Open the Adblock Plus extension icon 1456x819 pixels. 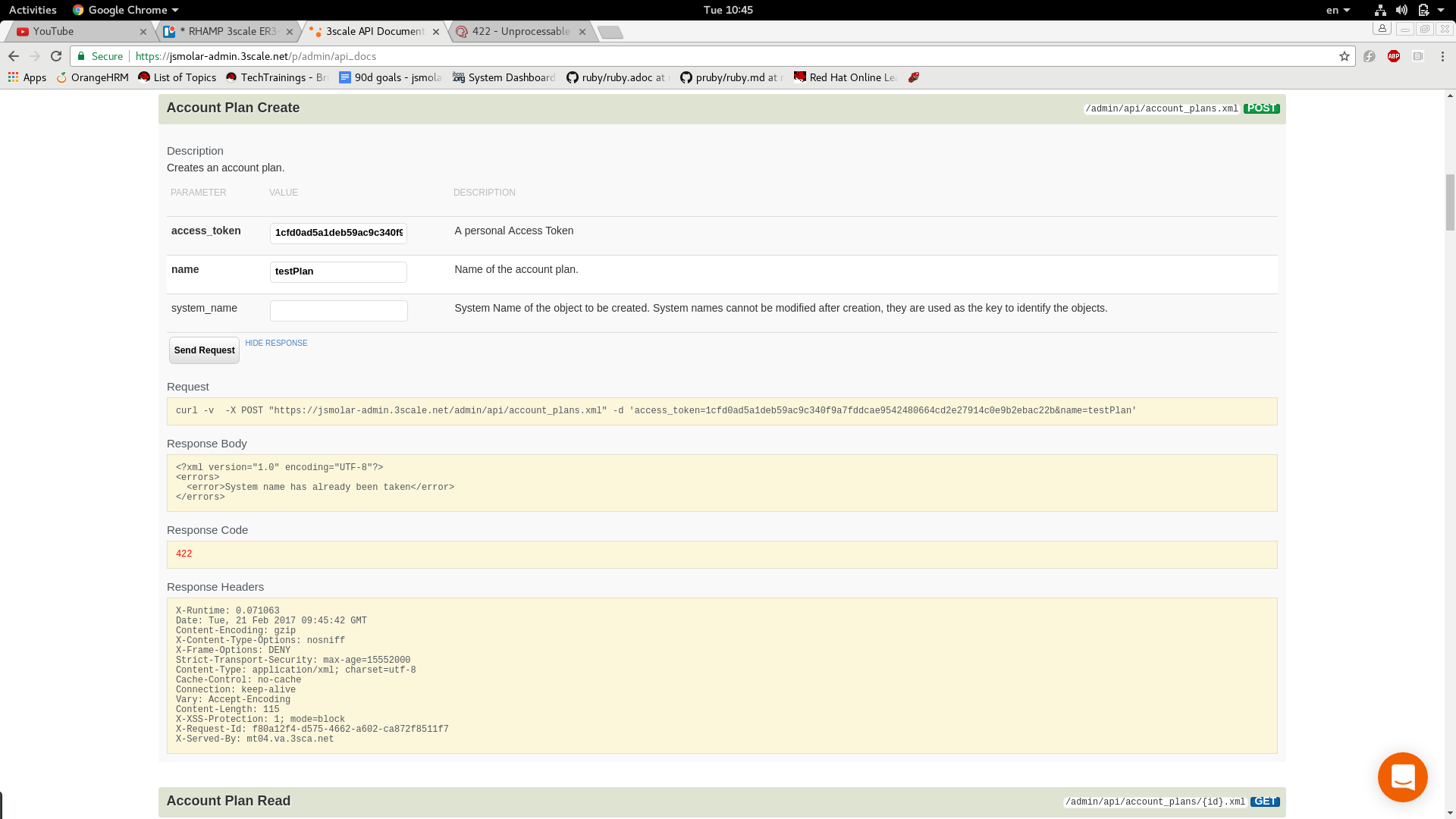tap(1394, 56)
